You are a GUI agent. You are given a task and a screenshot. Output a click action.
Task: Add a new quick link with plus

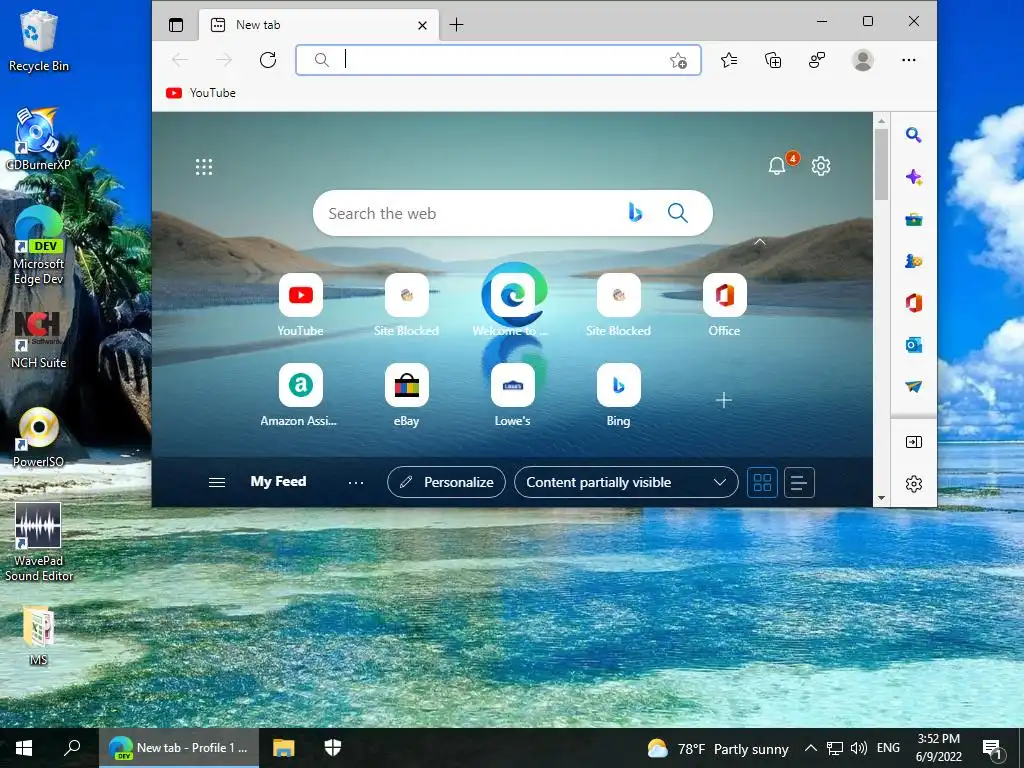[x=724, y=400]
